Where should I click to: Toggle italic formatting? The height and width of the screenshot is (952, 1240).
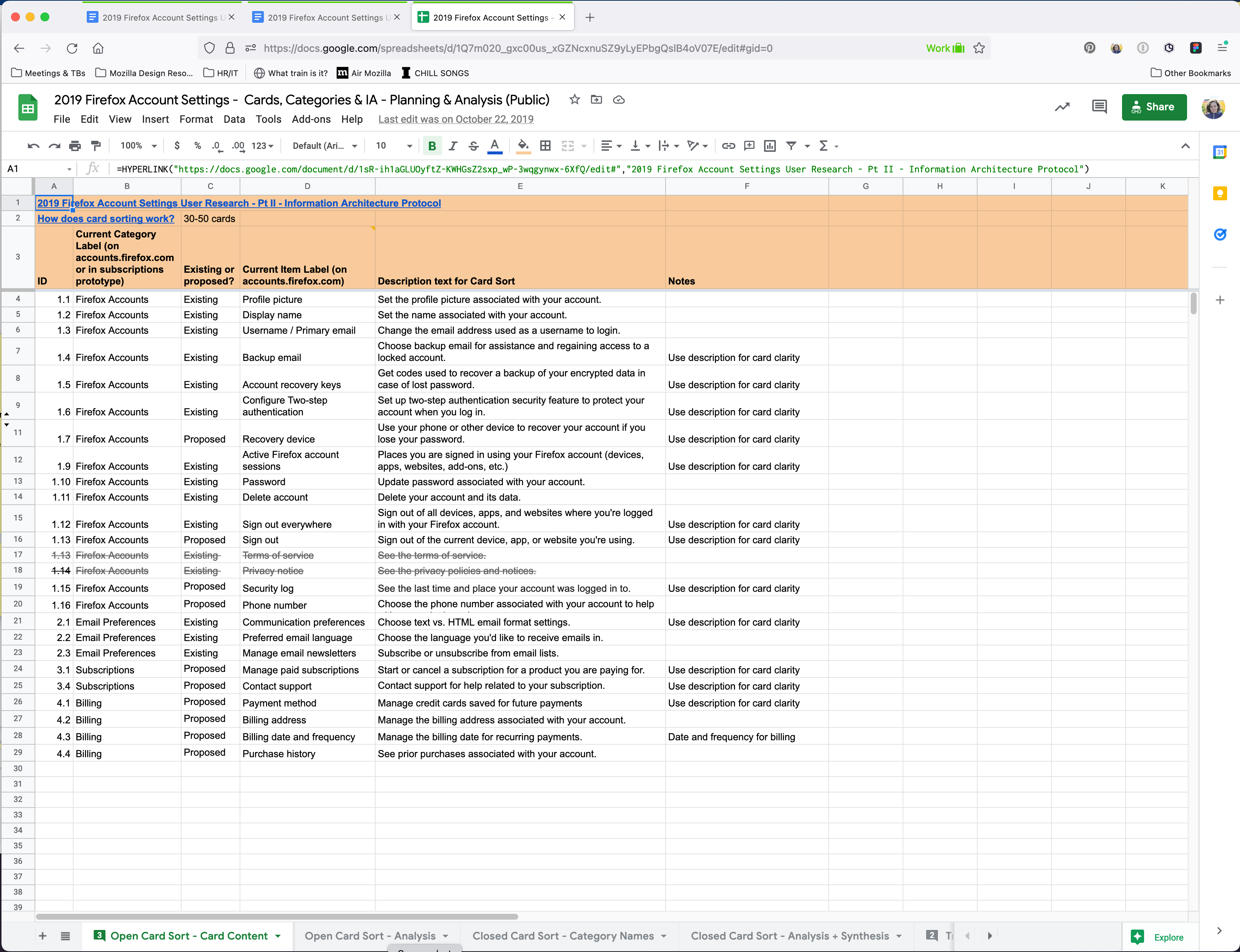coord(453,146)
